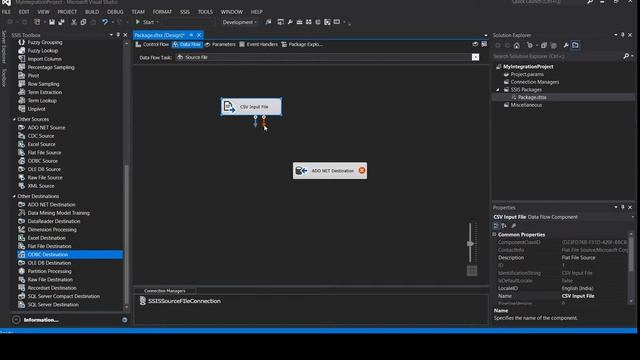Open the FILE menu
The width and height of the screenshot is (640, 360).
coord(6,12)
